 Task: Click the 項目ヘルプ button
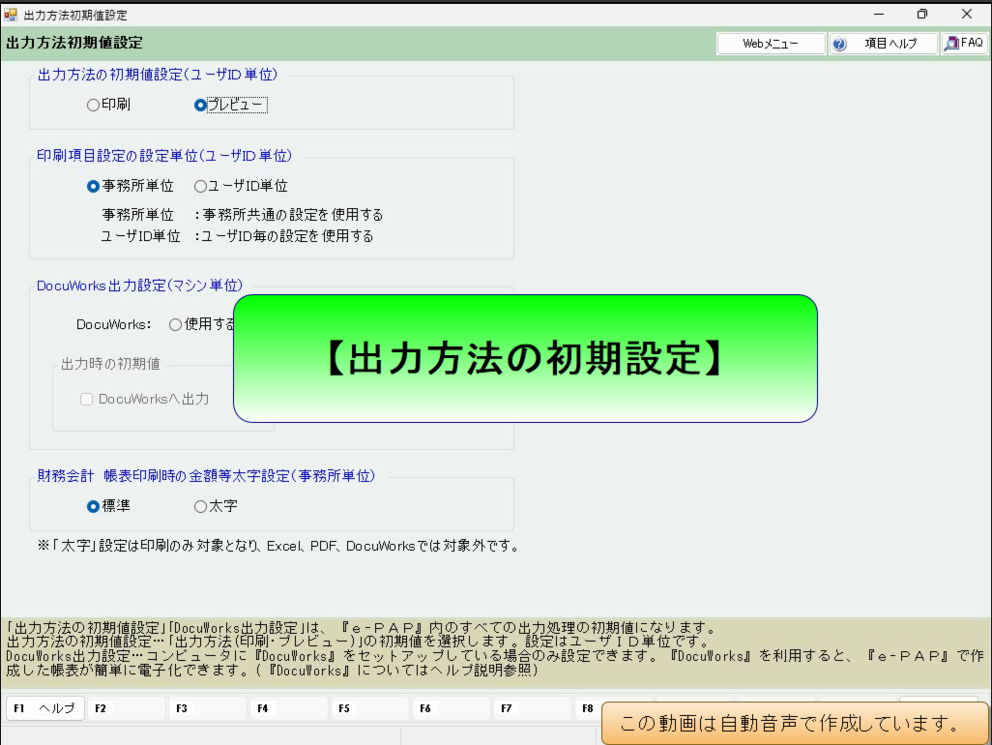[883, 44]
